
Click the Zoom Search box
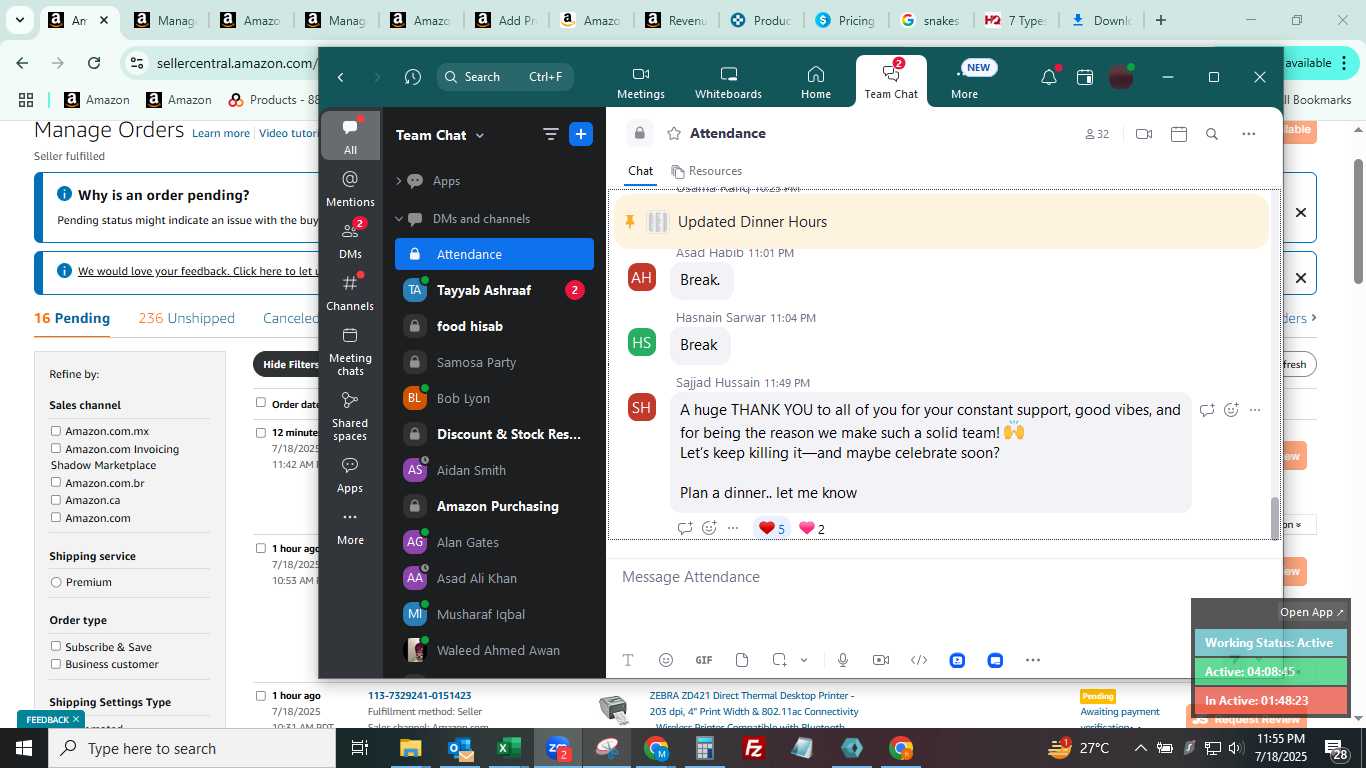505,77
